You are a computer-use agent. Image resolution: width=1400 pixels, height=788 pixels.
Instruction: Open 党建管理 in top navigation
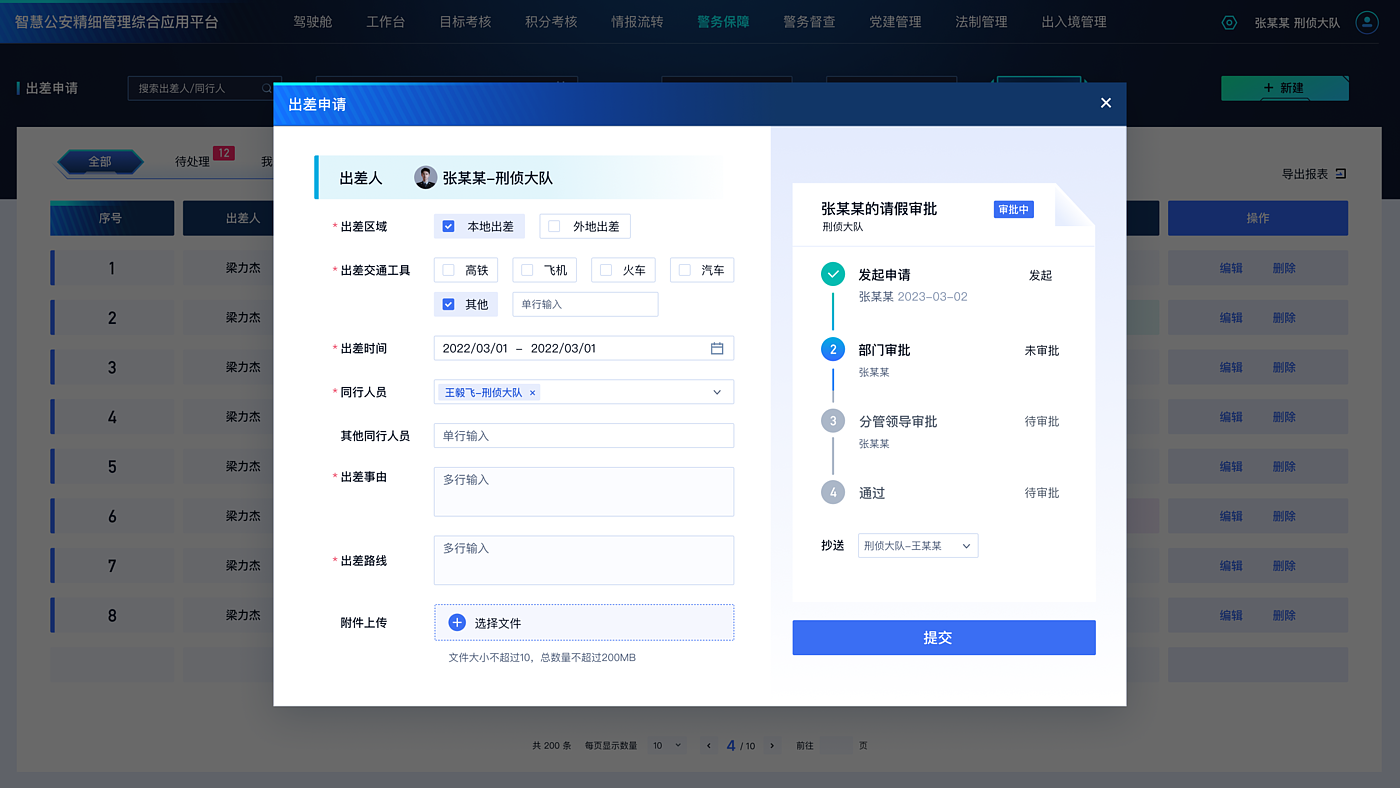(x=895, y=22)
